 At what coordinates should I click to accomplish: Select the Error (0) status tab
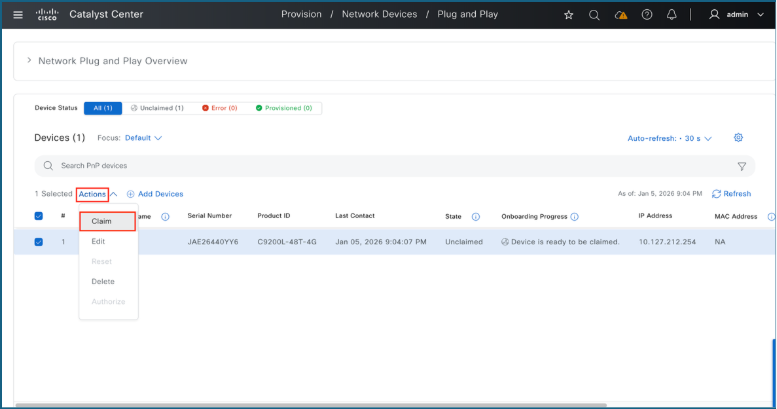pyautogui.click(x=220, y=108)
